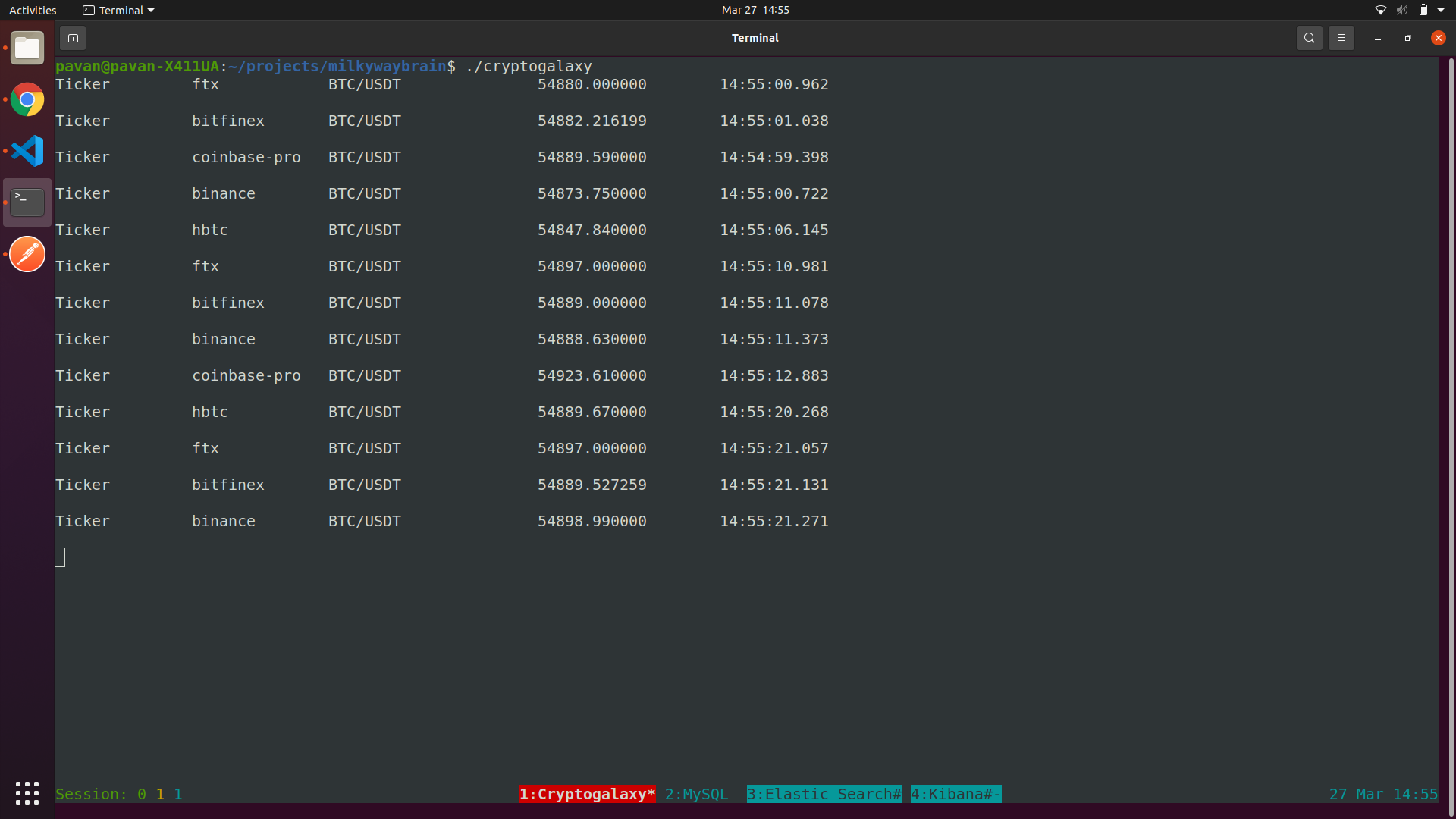This screenshot has height=819, width=1456.
Task: Click the Terminal icon in the dock
Action: tap(27, 202)
